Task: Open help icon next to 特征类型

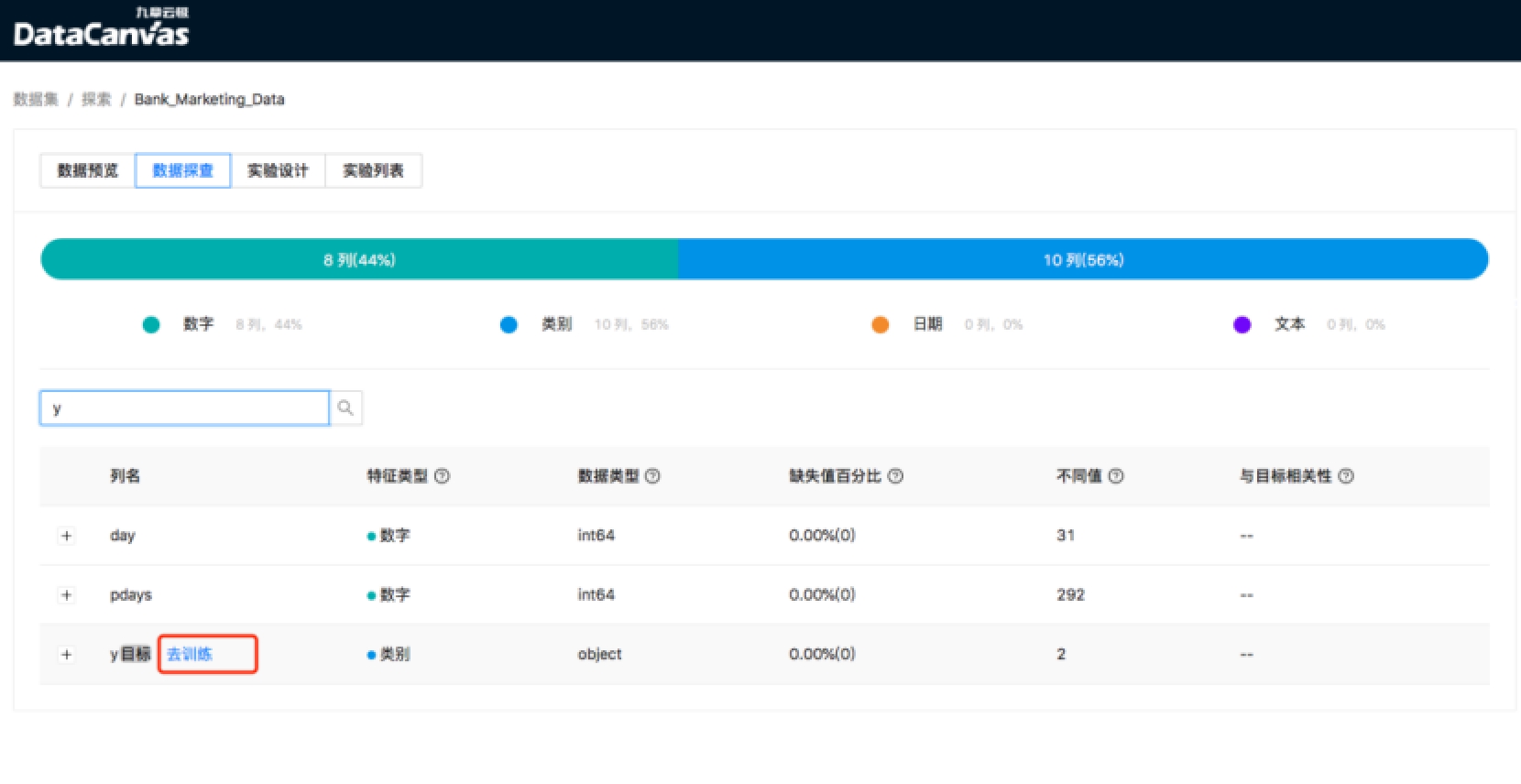Action: [x=442, y=476]
